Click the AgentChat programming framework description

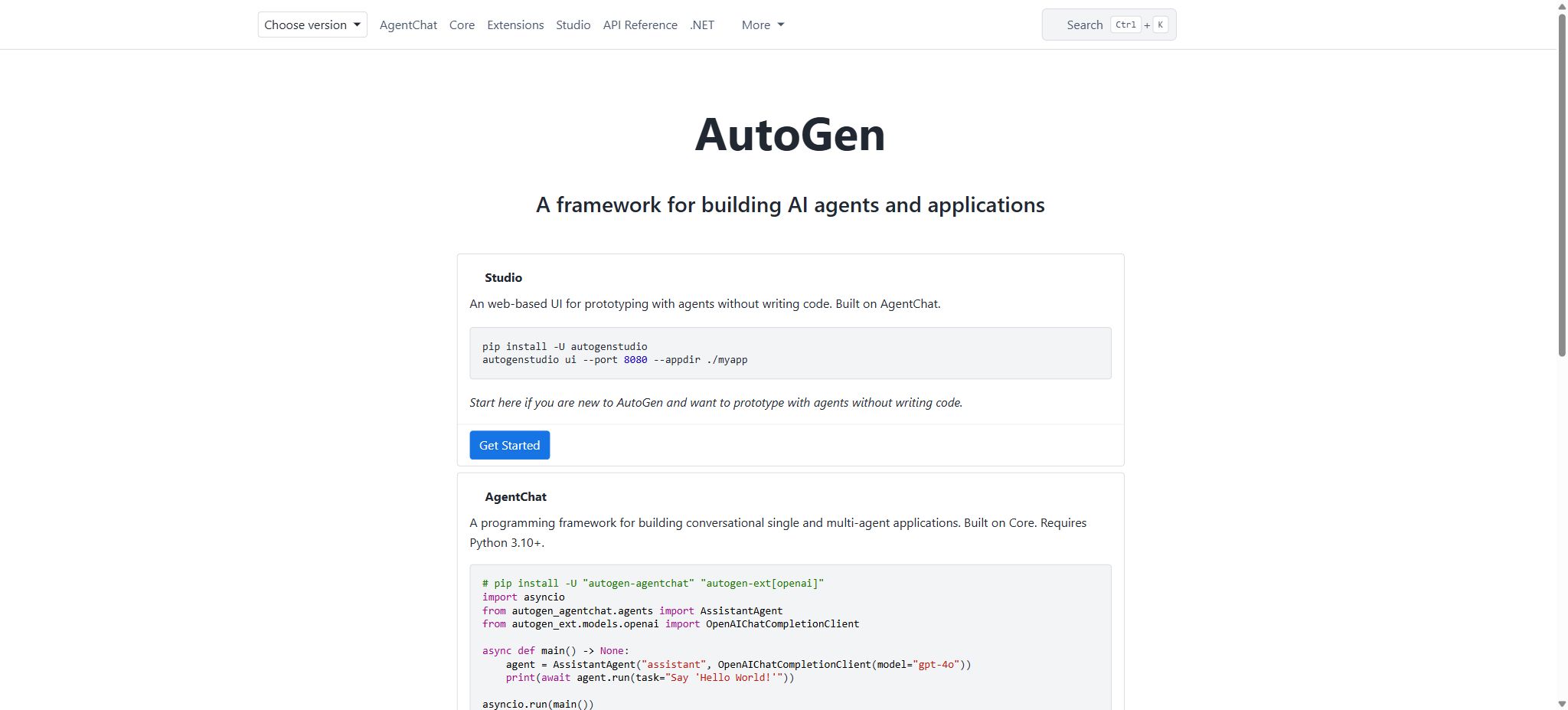(x=778, y=532)
